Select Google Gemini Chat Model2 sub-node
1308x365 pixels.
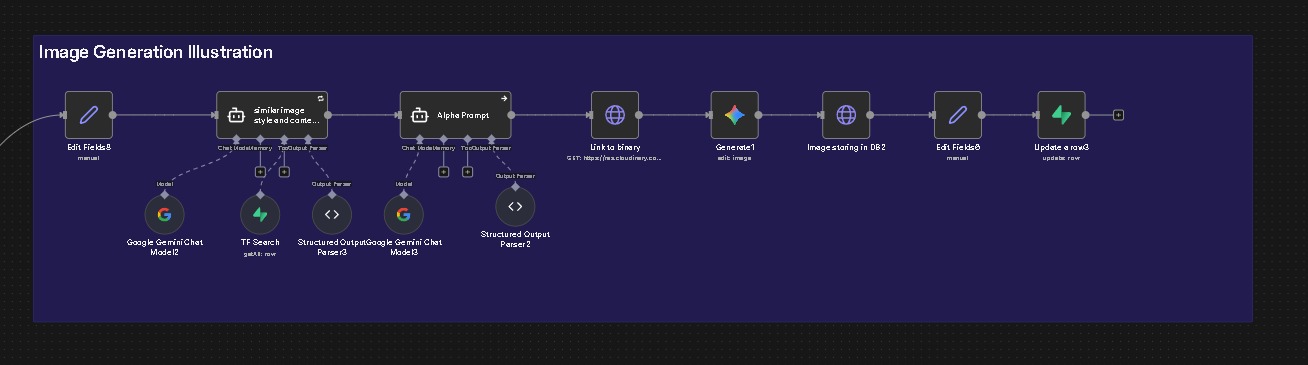(164, 214)
